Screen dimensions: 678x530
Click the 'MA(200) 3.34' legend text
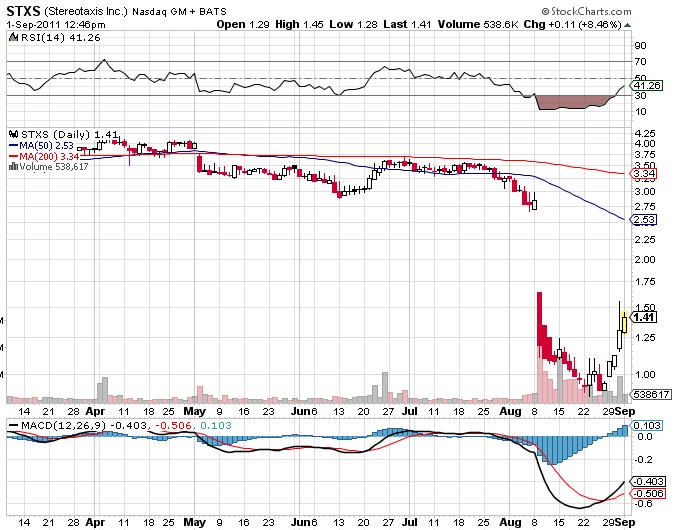[x=49, y=156]
